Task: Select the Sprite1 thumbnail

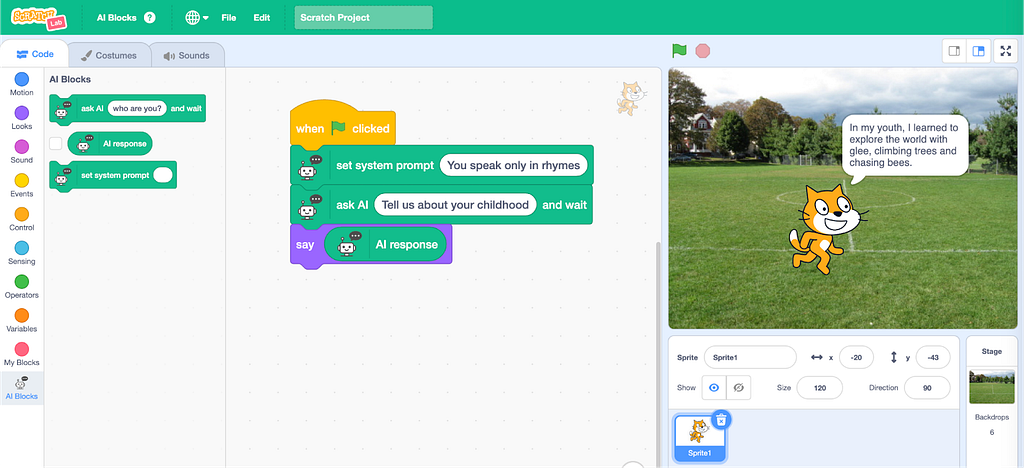Action: click(699, 439)
